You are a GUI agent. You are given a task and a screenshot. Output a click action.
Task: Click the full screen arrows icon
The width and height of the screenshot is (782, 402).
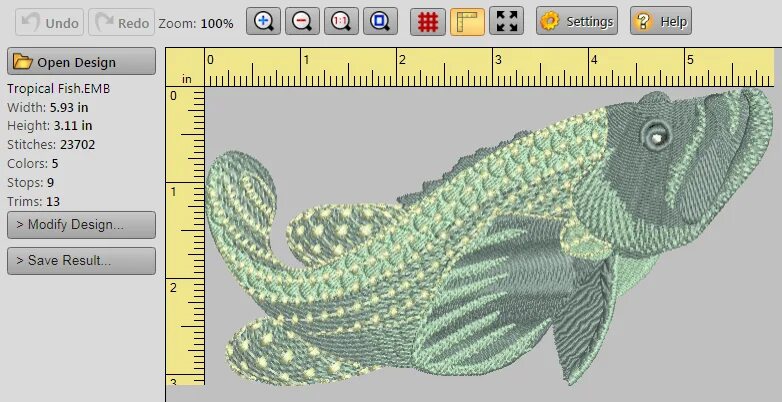[506, 21]
